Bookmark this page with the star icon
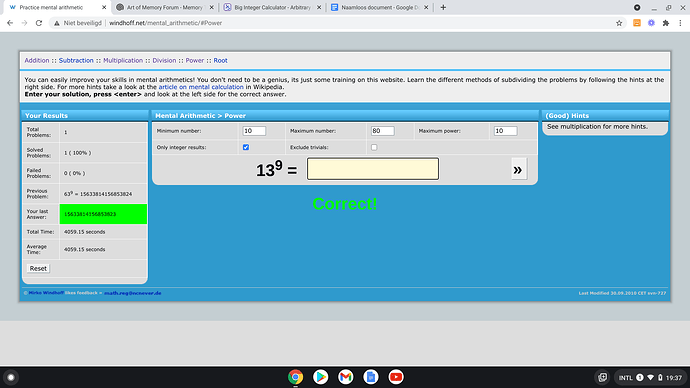The width and height of the screenshot is (690, 388). pyautogui.click(x=619, y=23)
